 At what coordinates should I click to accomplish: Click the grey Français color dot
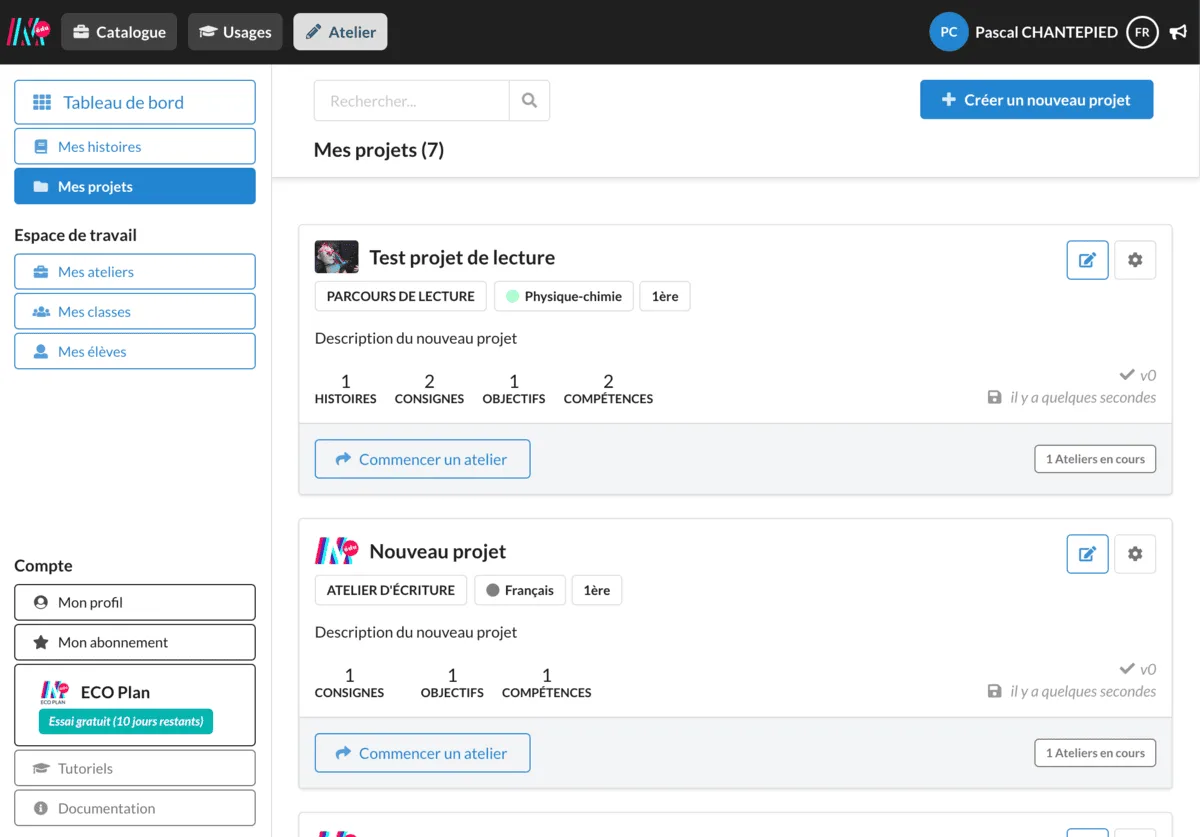[493, 590]
